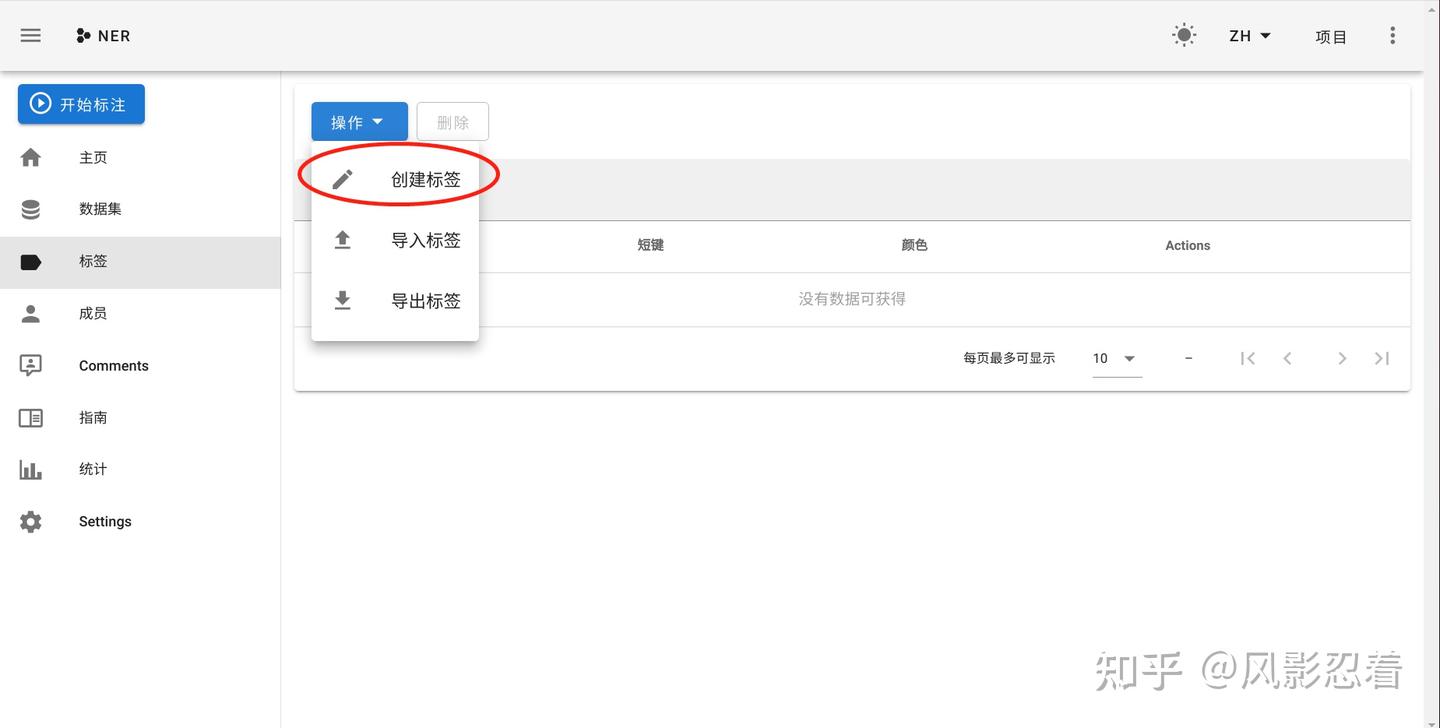Open the sidebar hamburger menu

(30, 35)
